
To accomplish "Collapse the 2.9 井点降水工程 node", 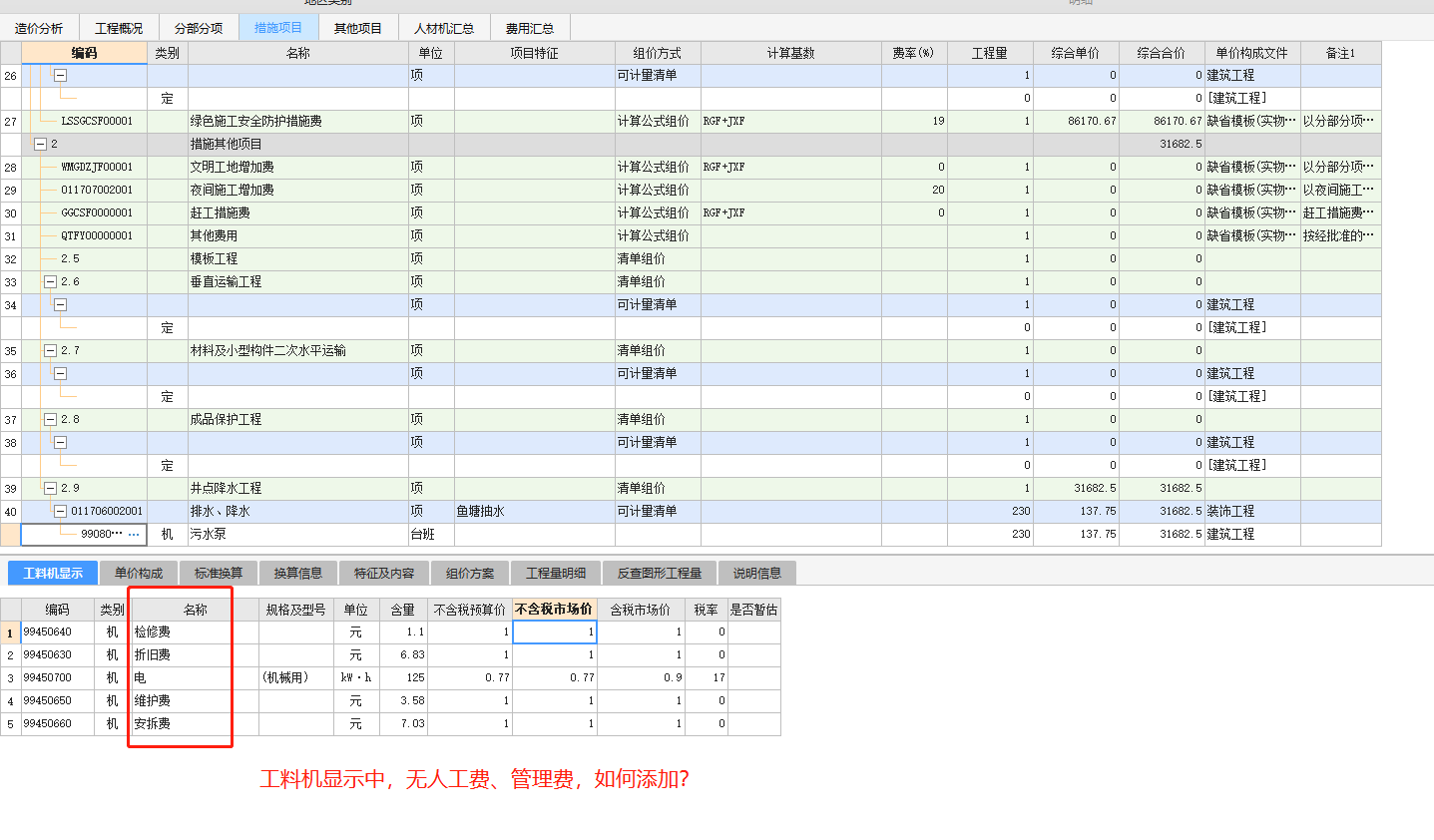I will pyautogui.click(x=50, y=488).
